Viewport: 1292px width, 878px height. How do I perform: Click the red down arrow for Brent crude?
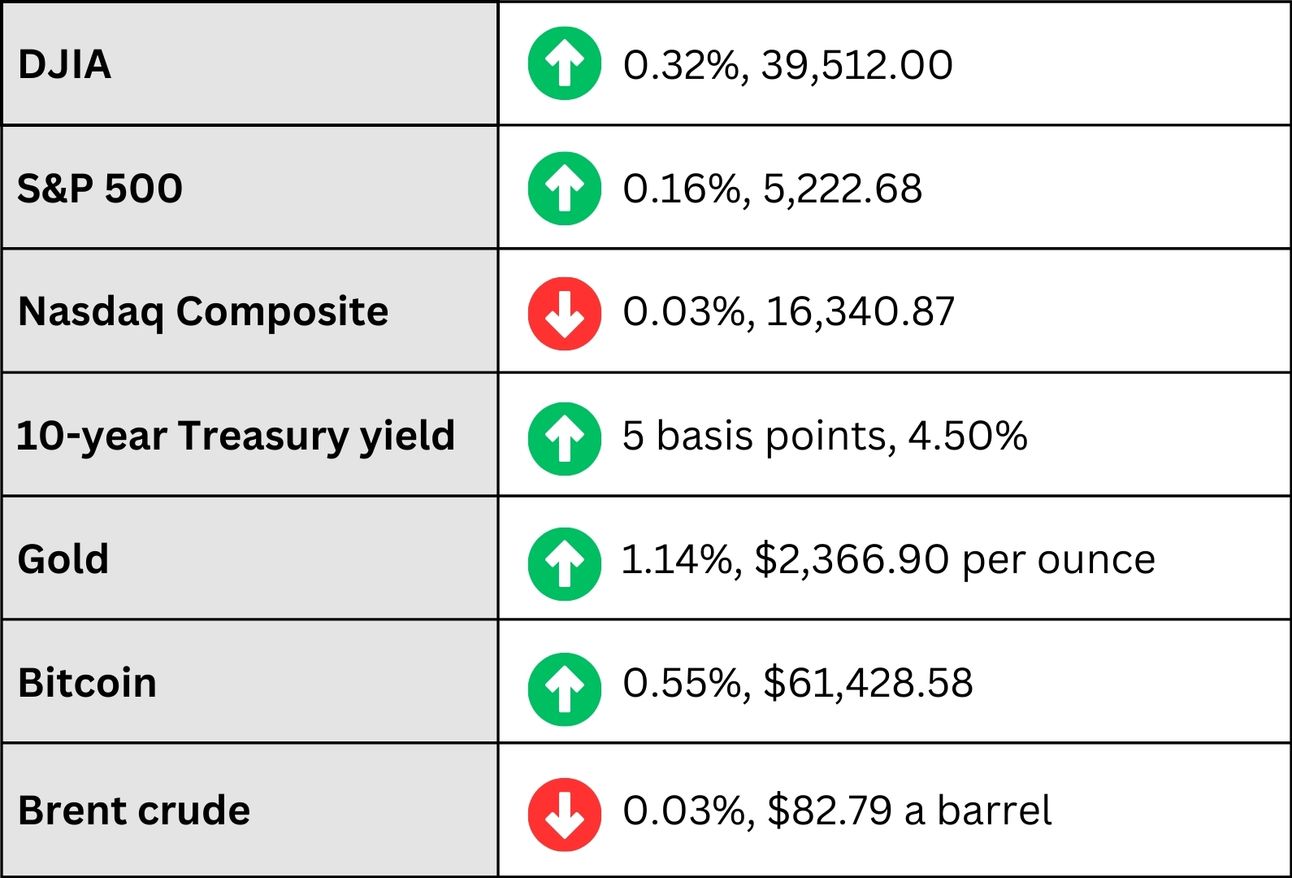564,810
